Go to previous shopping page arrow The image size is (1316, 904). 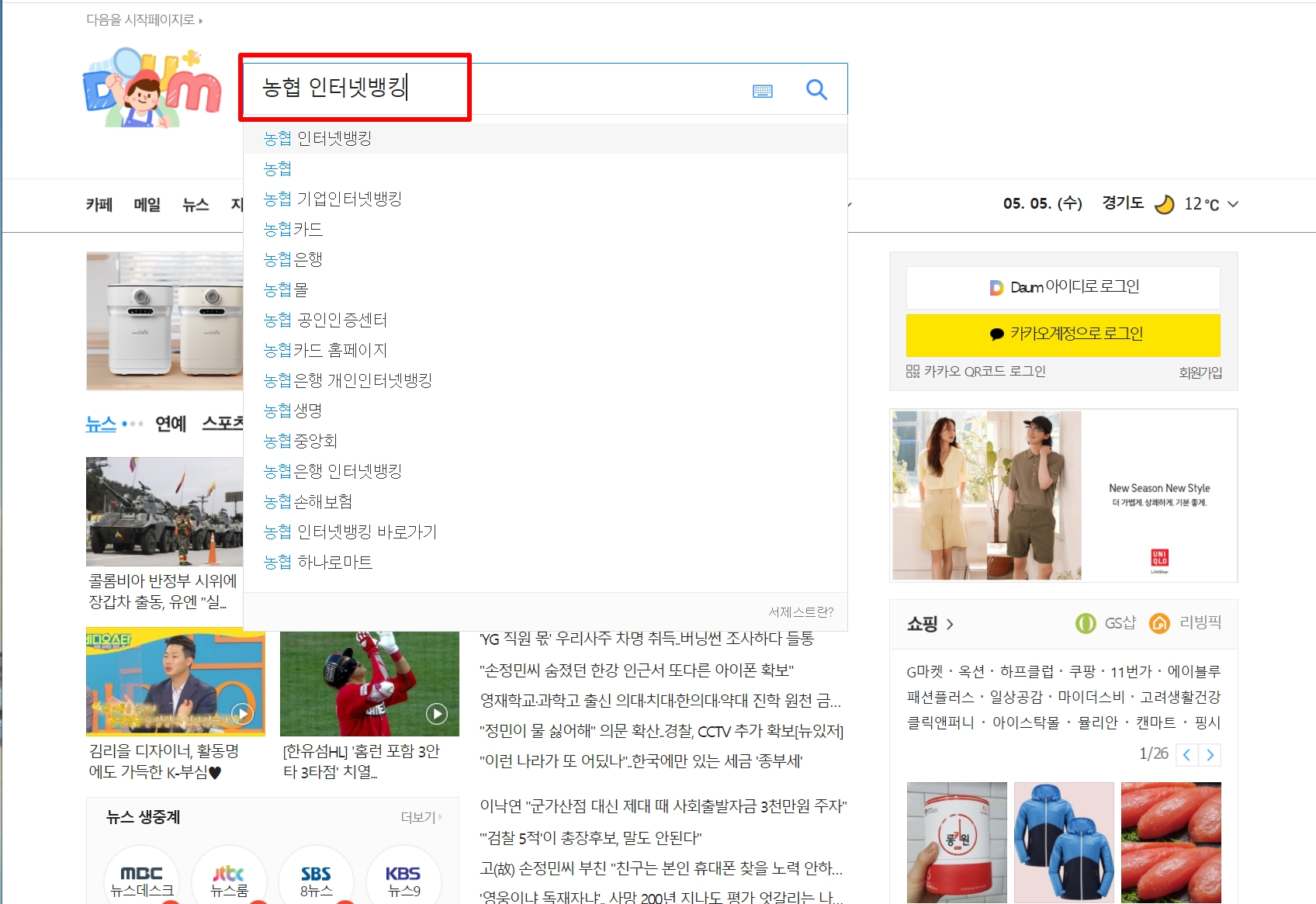click(1186, 754)
